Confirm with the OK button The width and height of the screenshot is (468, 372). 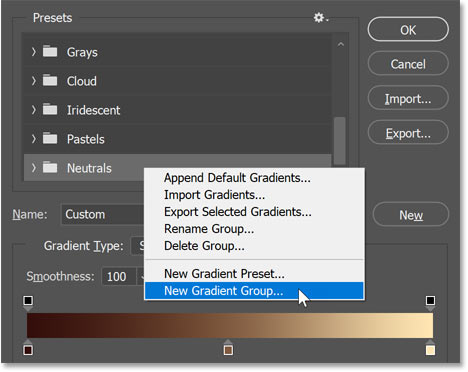click(x=408, y=30)
